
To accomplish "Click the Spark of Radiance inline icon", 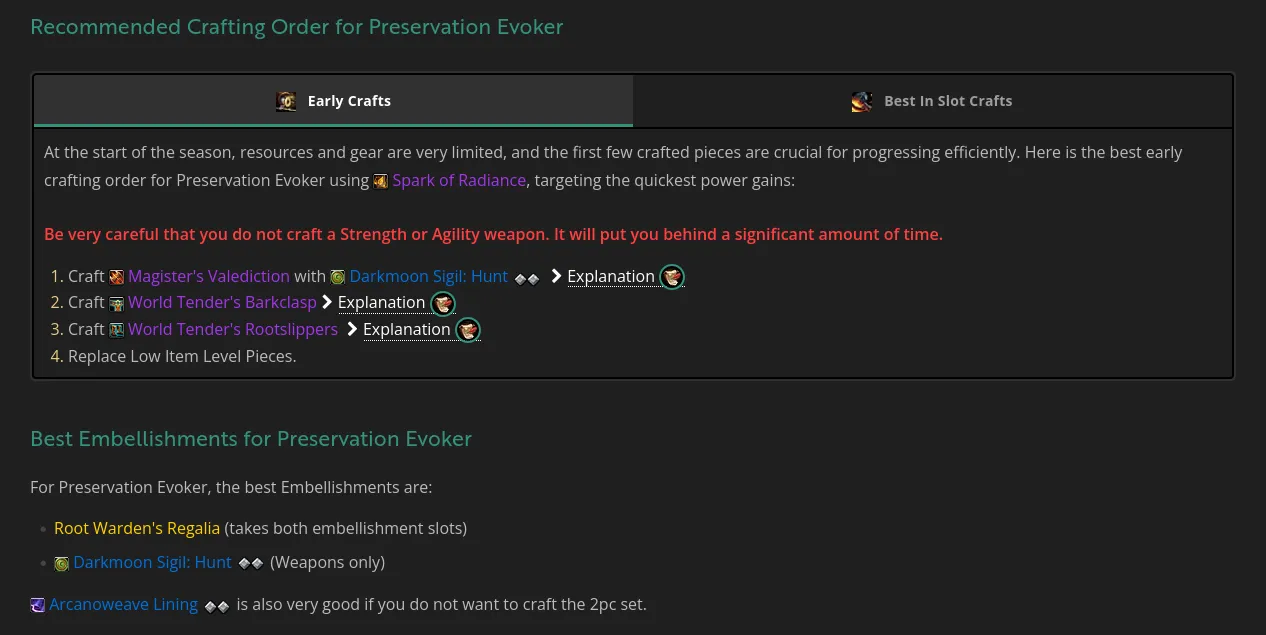I will coord(380,181).
